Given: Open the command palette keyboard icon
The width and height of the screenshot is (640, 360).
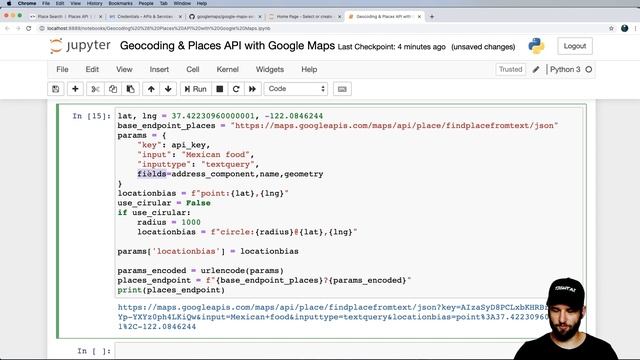Looking at the screenshot, I should pyautogui.click(x=342, y=89).
